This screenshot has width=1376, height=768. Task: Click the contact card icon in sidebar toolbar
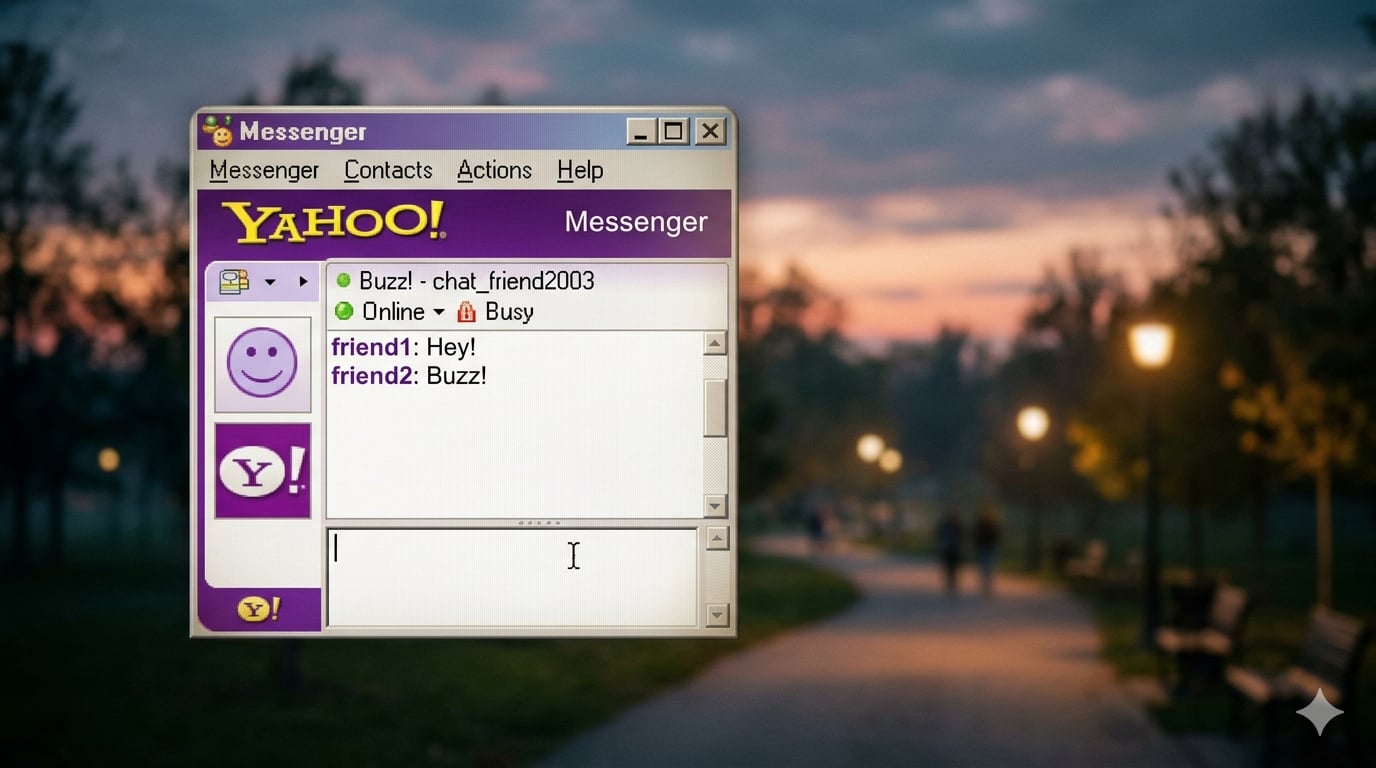tap(234, 282)
